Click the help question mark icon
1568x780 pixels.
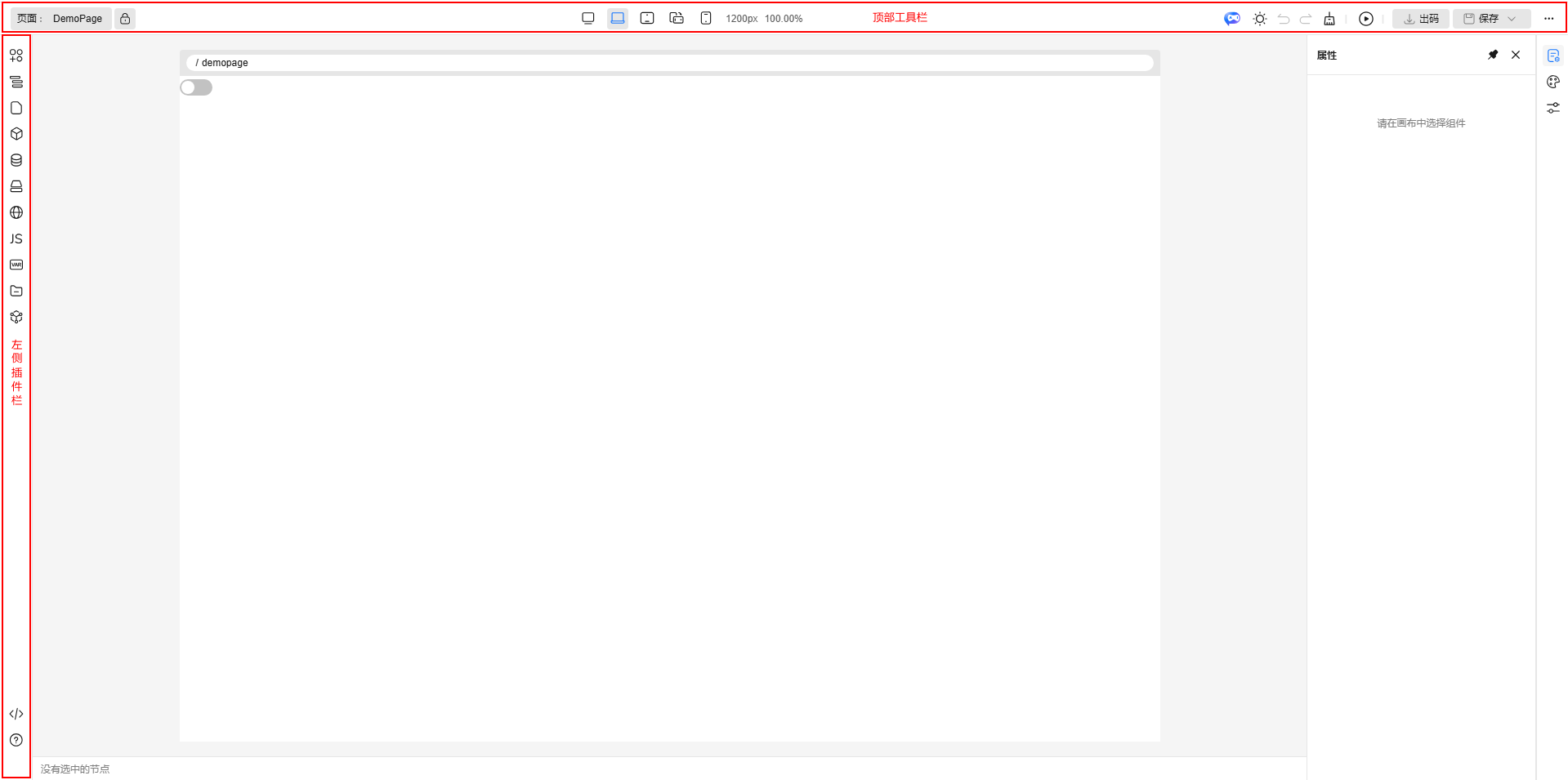tap(16, 740)
